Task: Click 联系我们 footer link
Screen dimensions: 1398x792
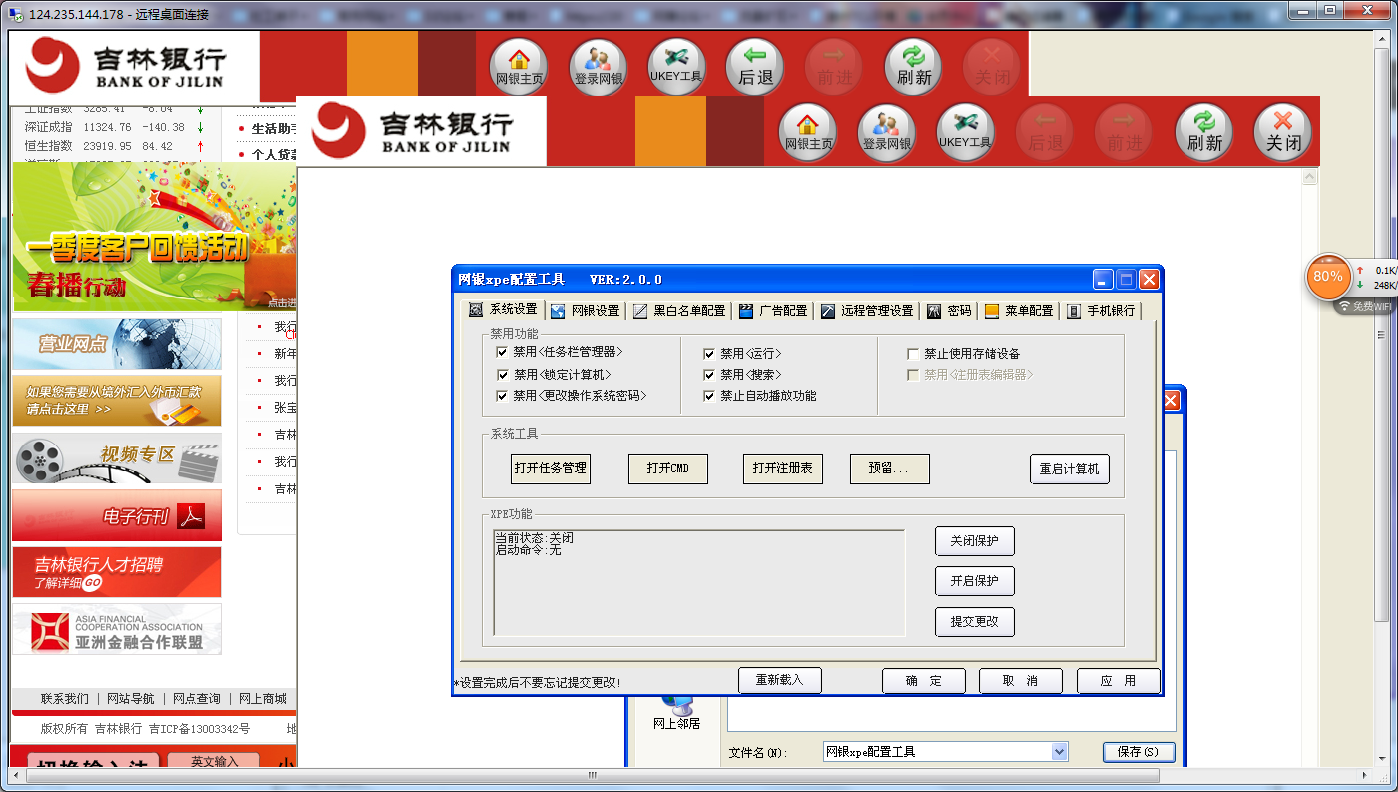Action: point(64,699)
